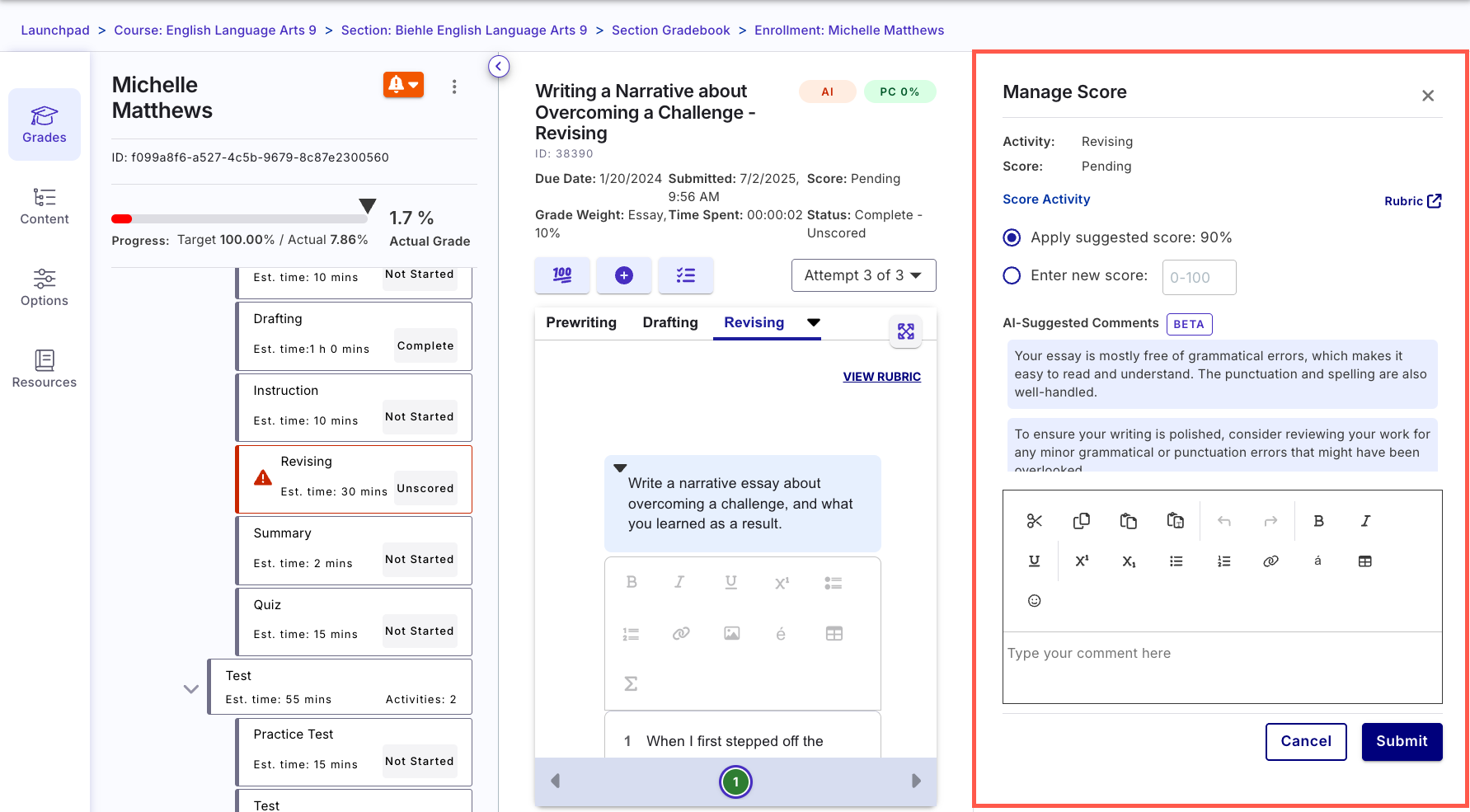Click the scissors cut icon in comment editor
The image size is (1470, 812).
(1035, 521)
